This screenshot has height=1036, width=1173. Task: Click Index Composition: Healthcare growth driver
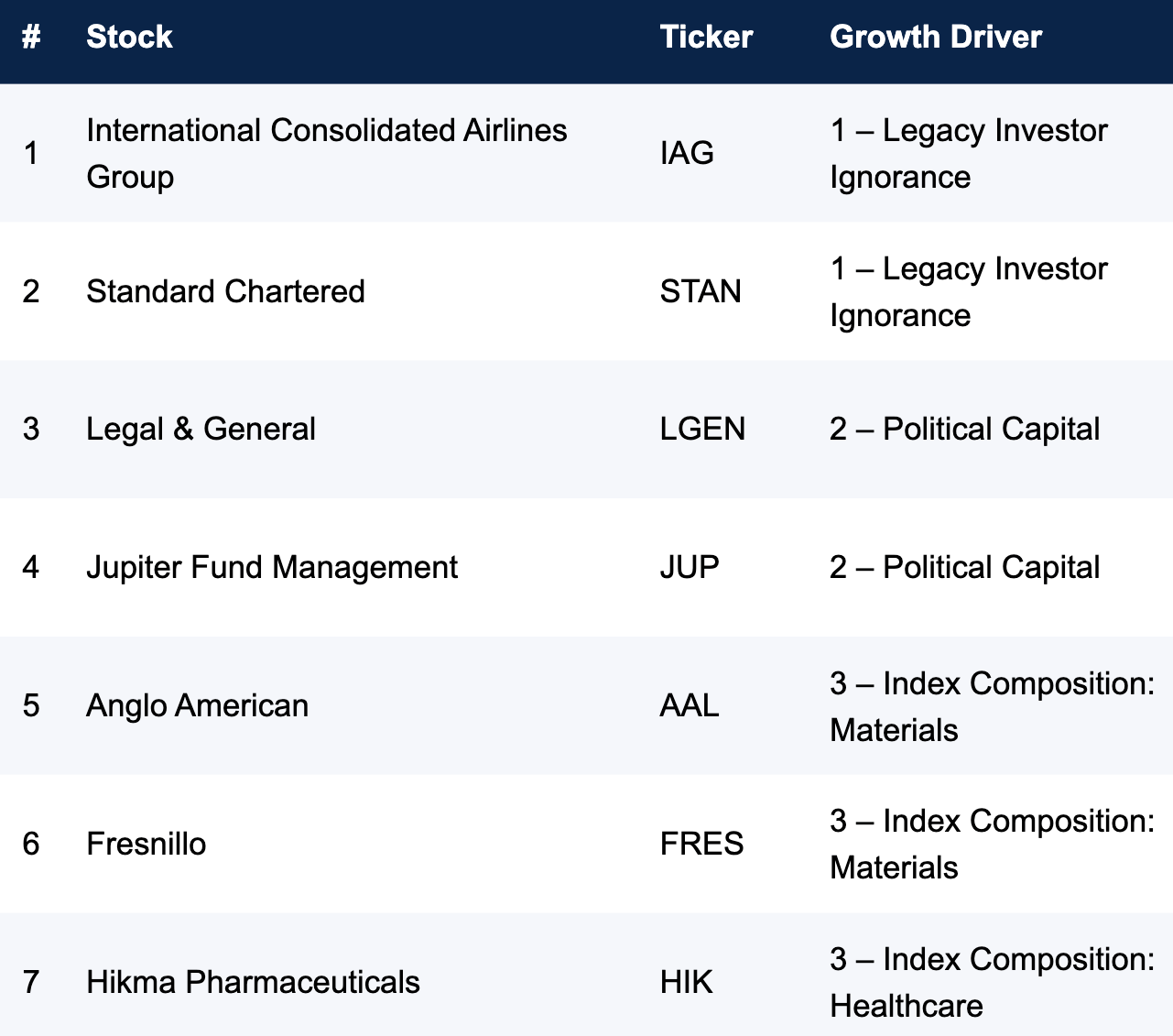click(x=993, y=982)
